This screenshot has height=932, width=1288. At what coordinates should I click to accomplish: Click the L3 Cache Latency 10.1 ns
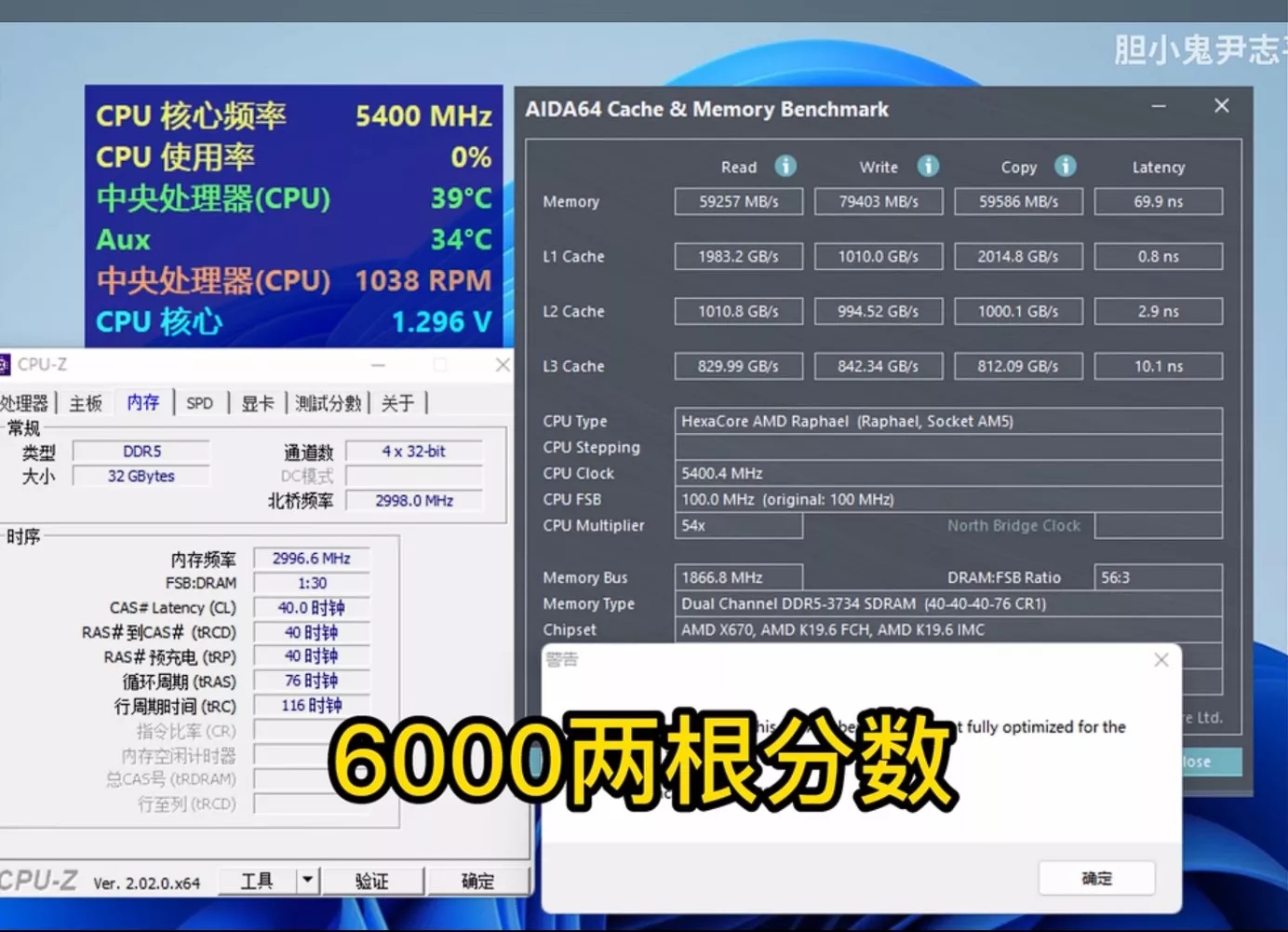pos(1159,367)
